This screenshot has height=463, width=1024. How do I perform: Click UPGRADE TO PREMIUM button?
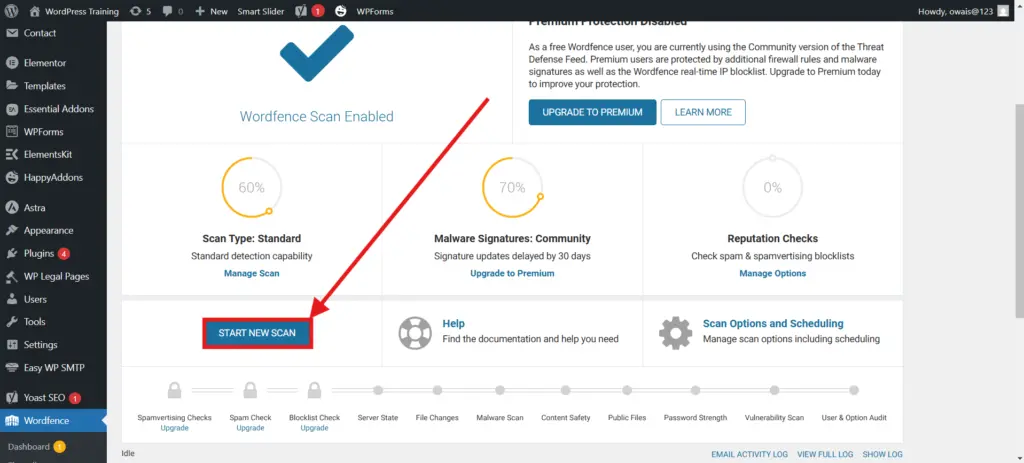tap(592, 112)
